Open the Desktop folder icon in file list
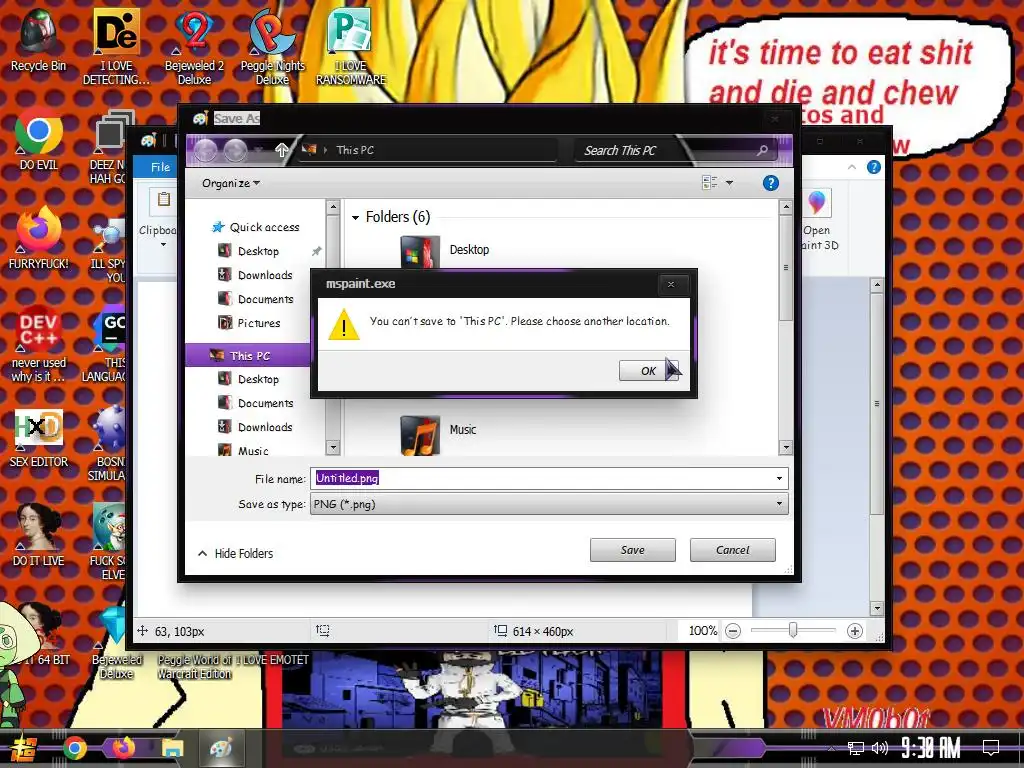 420,253
